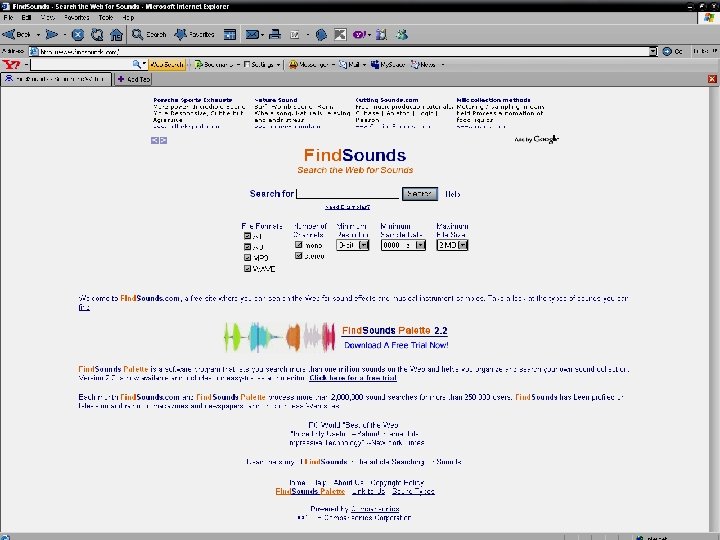Viewport: 720px width, 540px height.
Task: Click the Research toolbar icon
Action: pyautogui.click(x=381, y=34)
